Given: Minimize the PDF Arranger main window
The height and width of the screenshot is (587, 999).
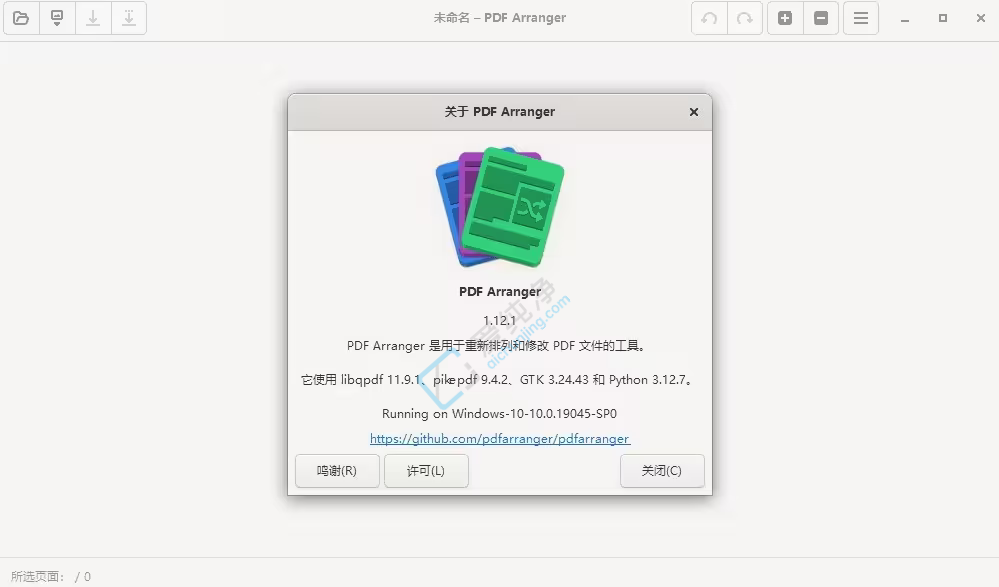Looking at the screenshot, I should (x=905, y=18).
